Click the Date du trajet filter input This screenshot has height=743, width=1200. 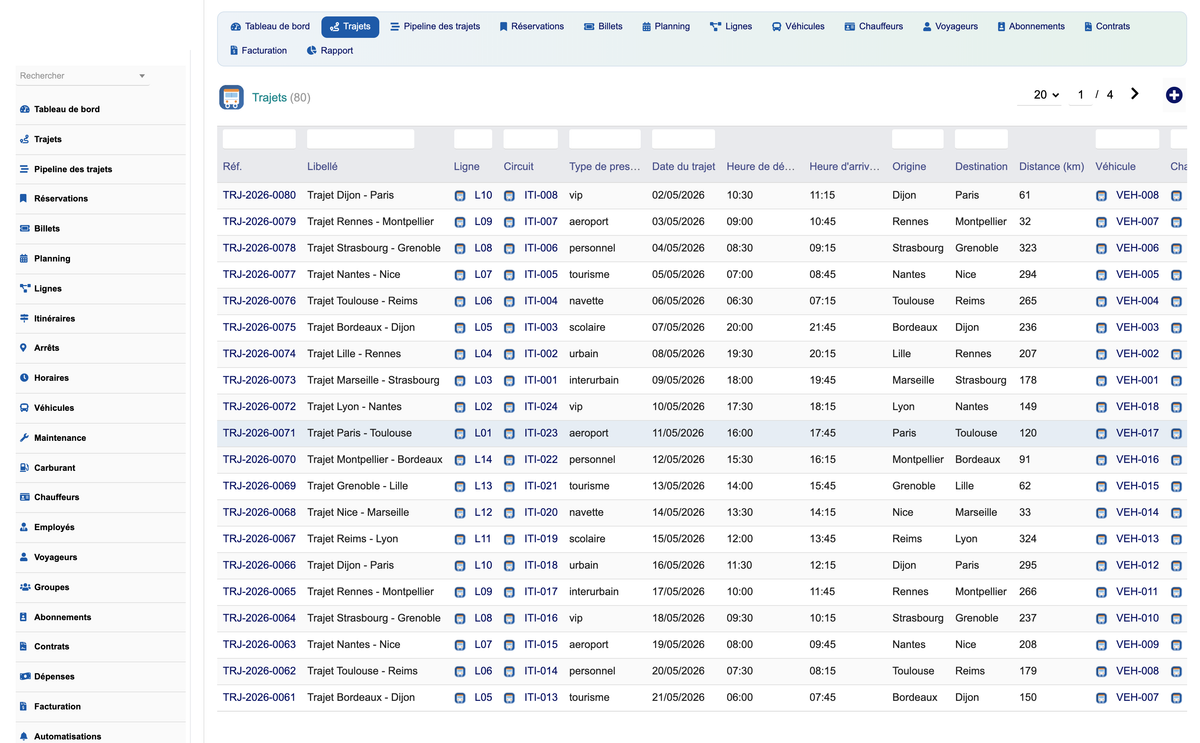pos(683,139)
